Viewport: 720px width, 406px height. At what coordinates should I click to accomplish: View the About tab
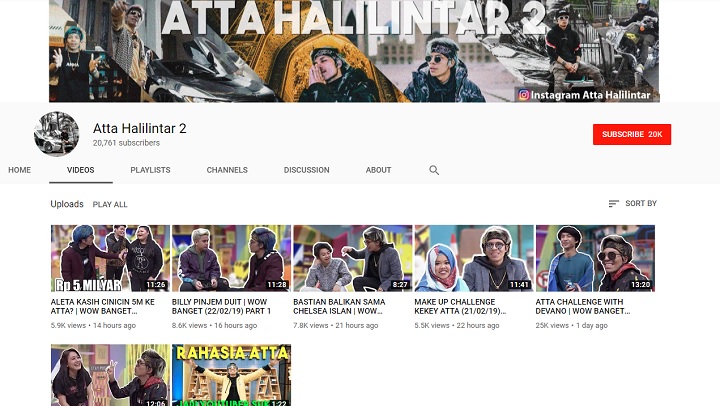[378, 170]
